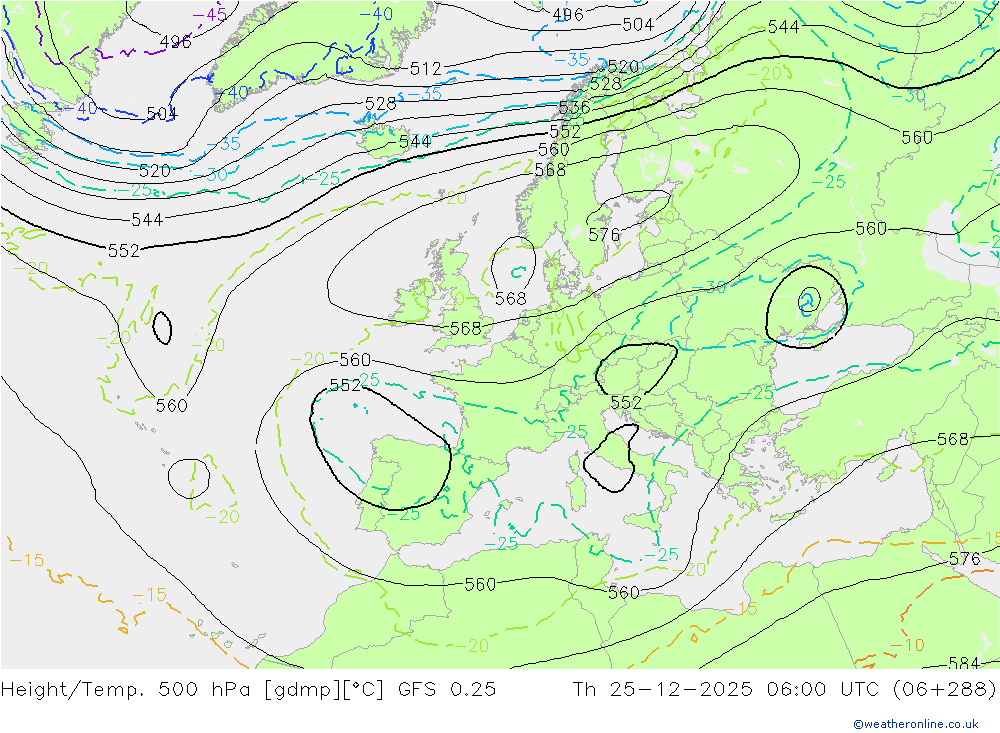Select the purple -45 temperature label
1000x733 pixels.
click(x=210, y=15)
